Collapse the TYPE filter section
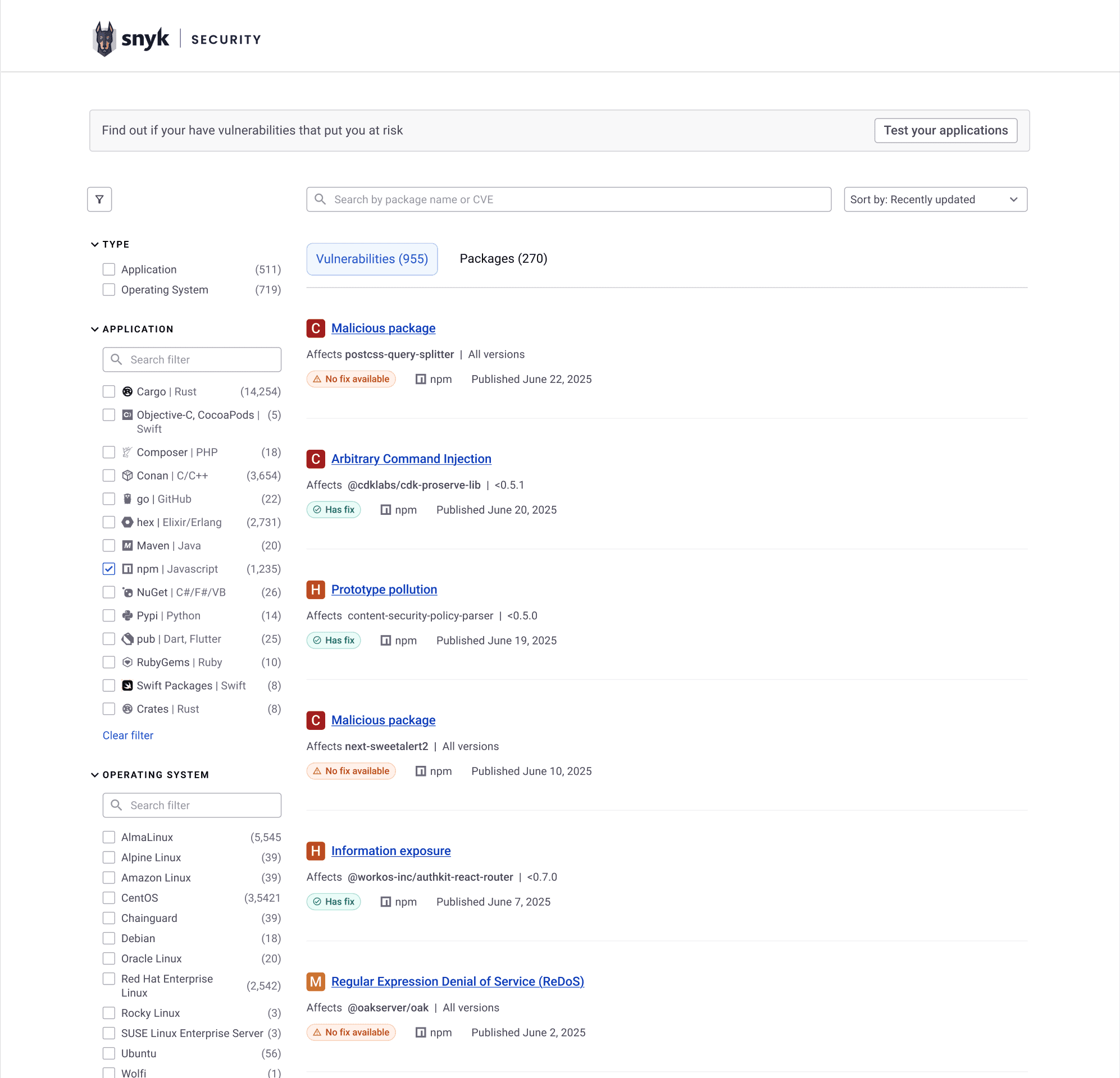Viewport: 1120px width, 1078px height. [x=95, y=244]
